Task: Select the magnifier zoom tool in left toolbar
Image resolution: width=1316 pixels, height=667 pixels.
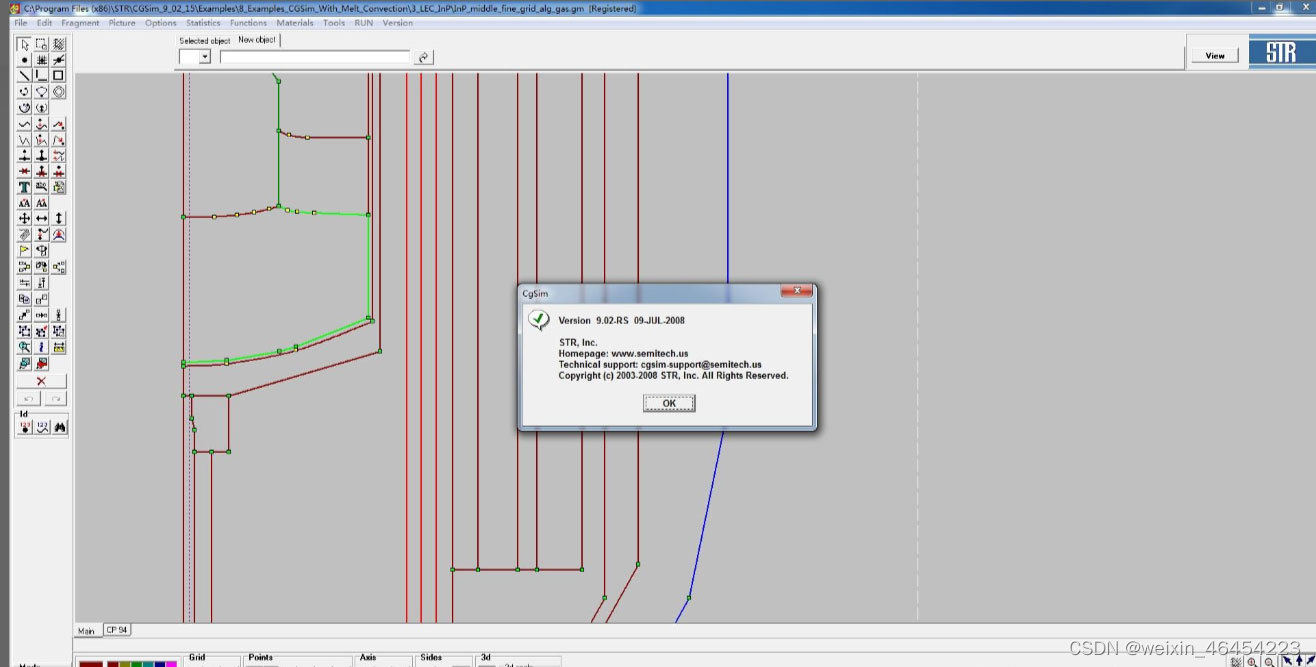Action: [x=24, y=347]
